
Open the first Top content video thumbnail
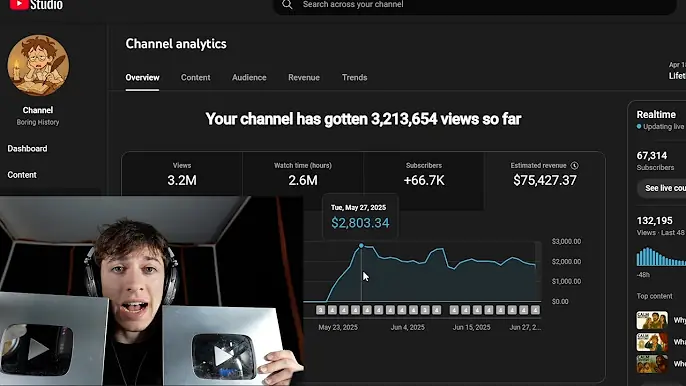pos(652,320)
